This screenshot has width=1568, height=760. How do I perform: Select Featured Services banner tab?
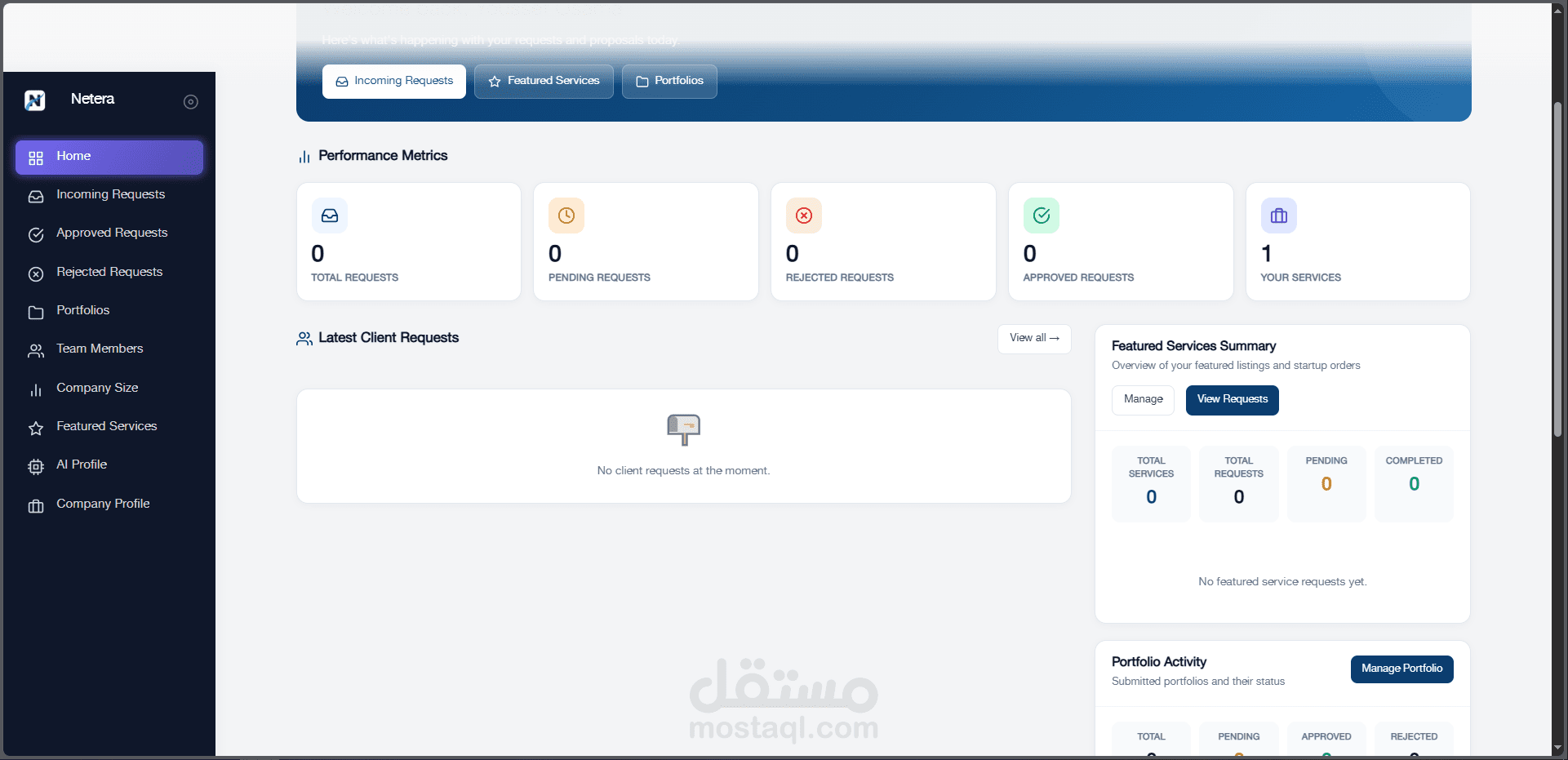click(544, 82)
